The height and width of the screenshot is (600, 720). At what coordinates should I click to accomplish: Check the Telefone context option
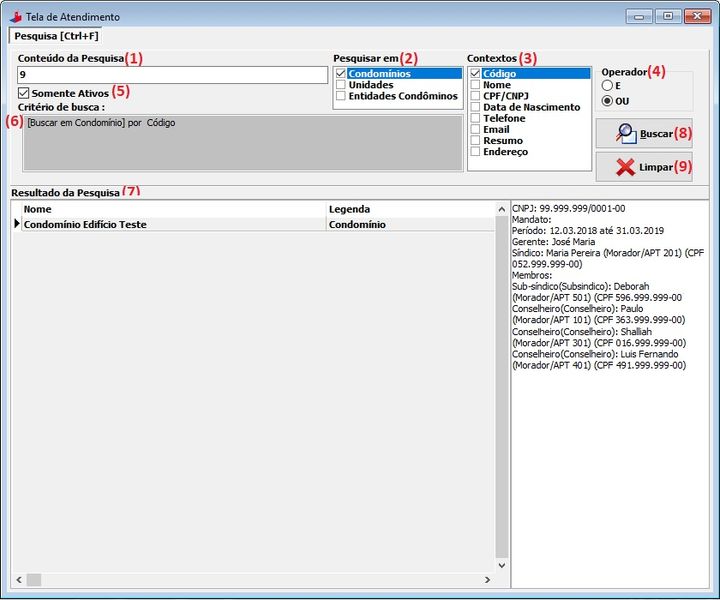[x=476, y=118]
